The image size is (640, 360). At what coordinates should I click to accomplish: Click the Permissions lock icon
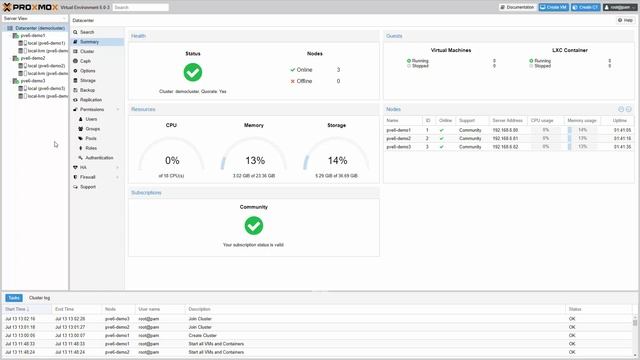click(75, 109)
